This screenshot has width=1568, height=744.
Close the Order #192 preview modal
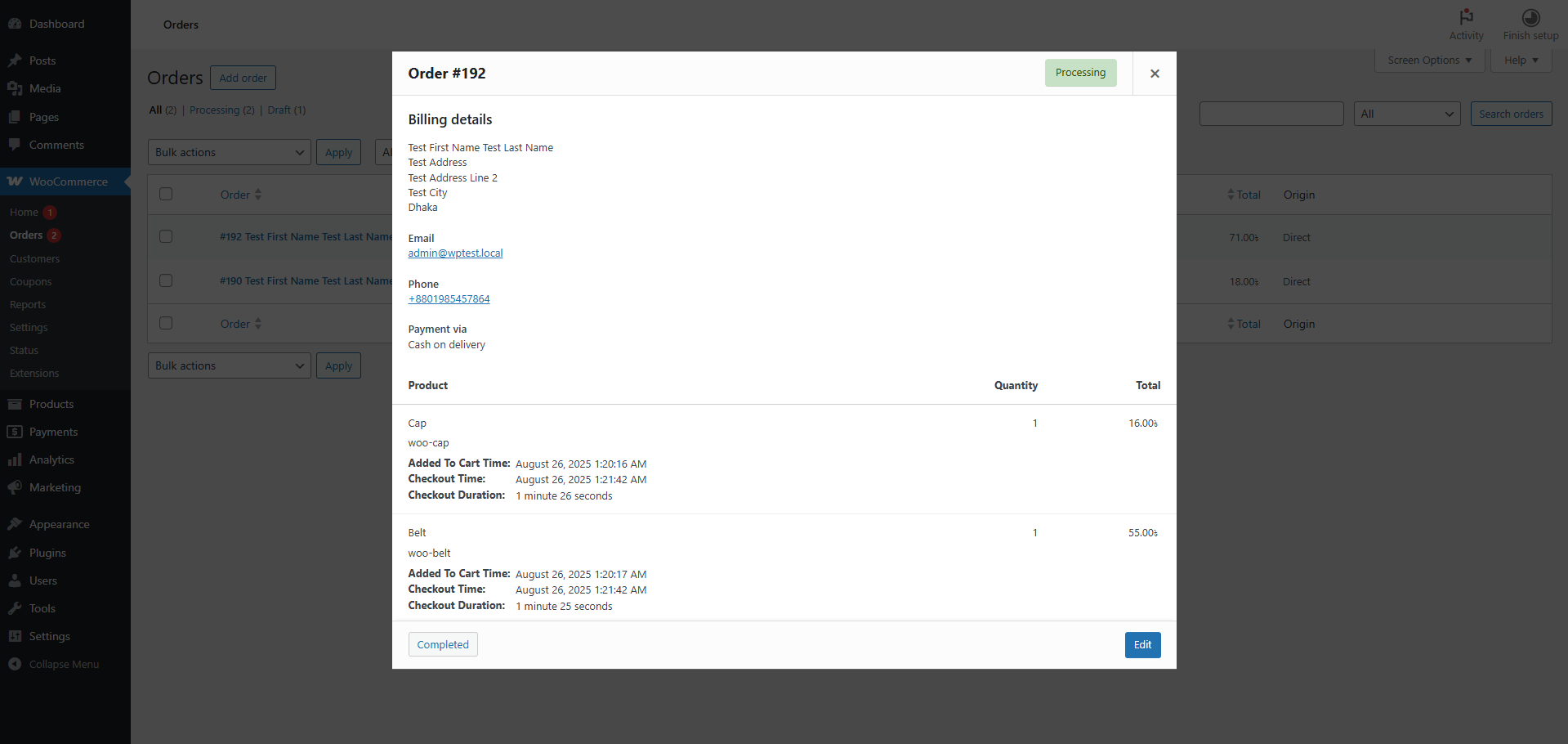click(1154, 74)
